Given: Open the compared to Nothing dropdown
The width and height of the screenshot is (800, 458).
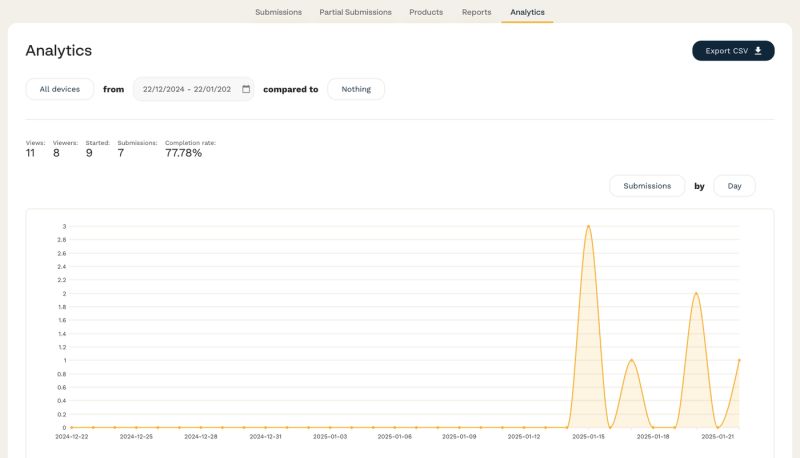Looking at the screenshot, I should [x=356, y=89].
